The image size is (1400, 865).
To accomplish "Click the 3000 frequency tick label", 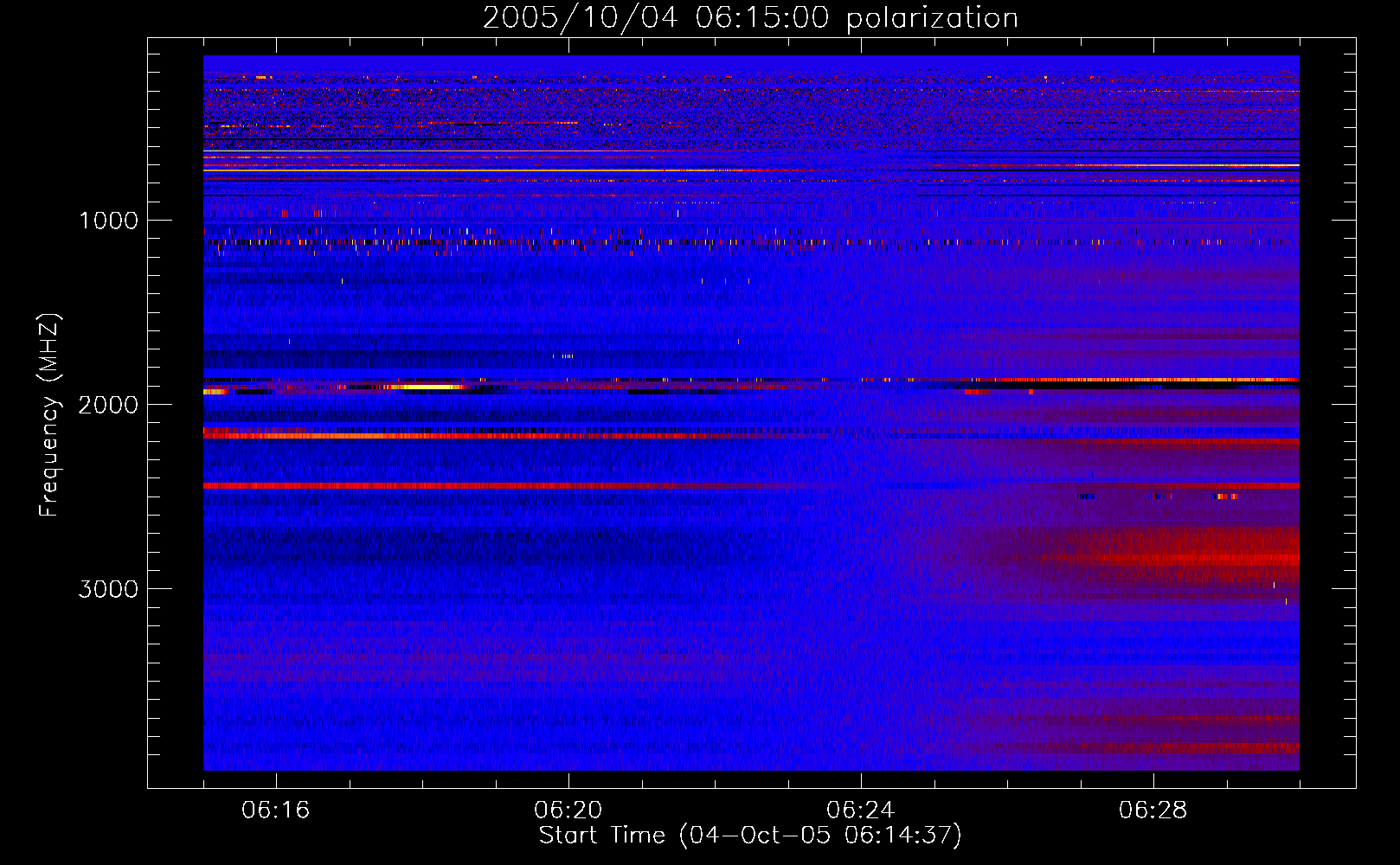I will [108, 589].
